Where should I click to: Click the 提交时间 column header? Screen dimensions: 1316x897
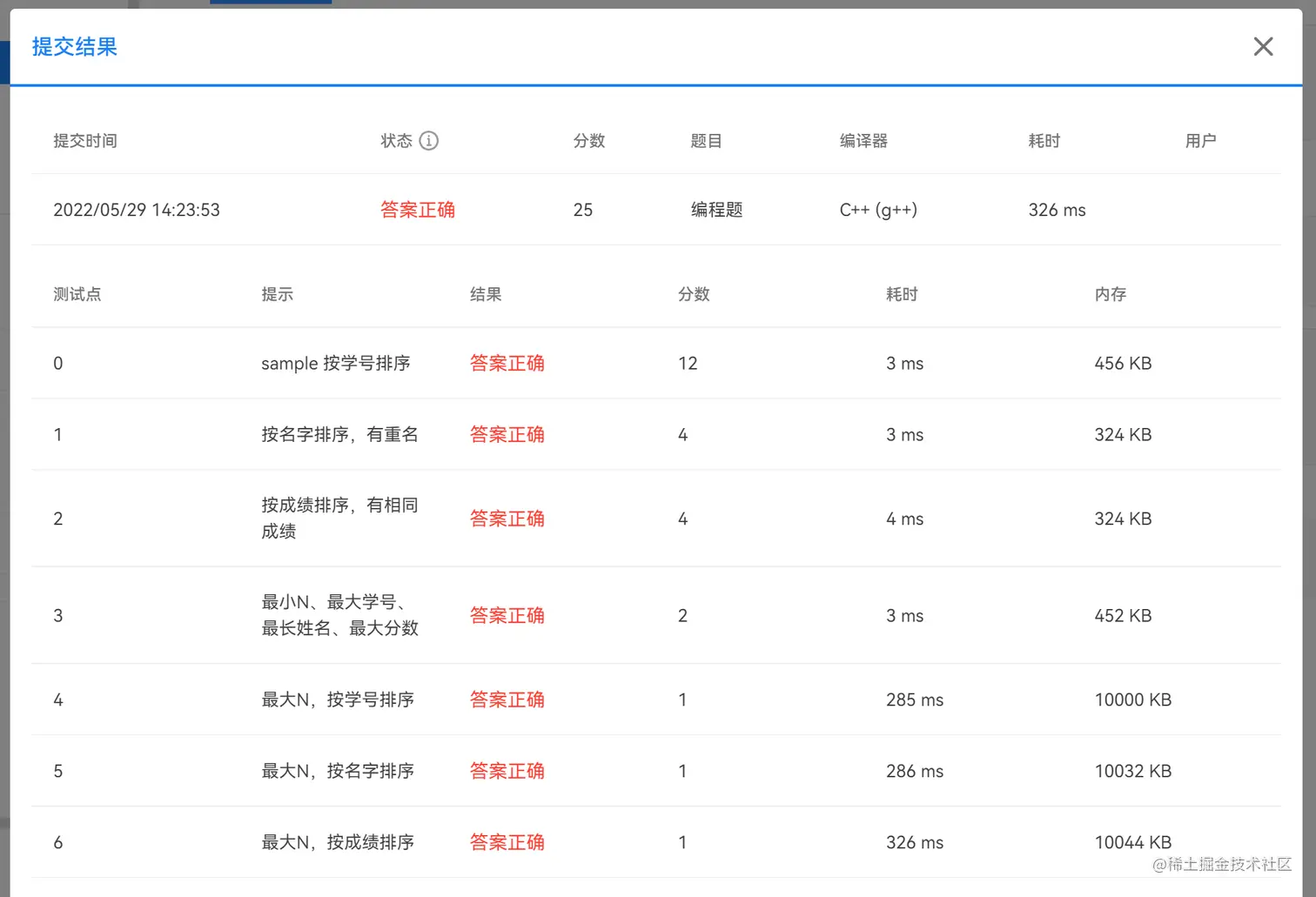pyautogui.click(x=85, y=141)
